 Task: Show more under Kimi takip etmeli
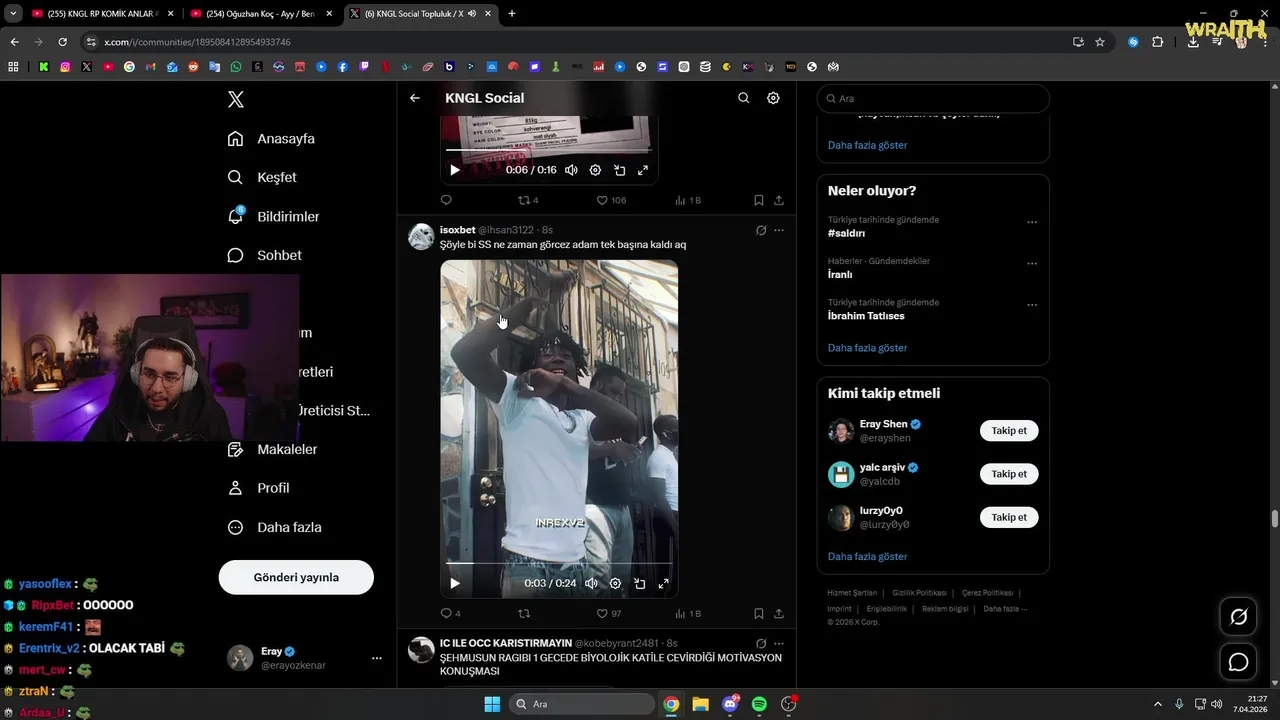coord(867,556)
